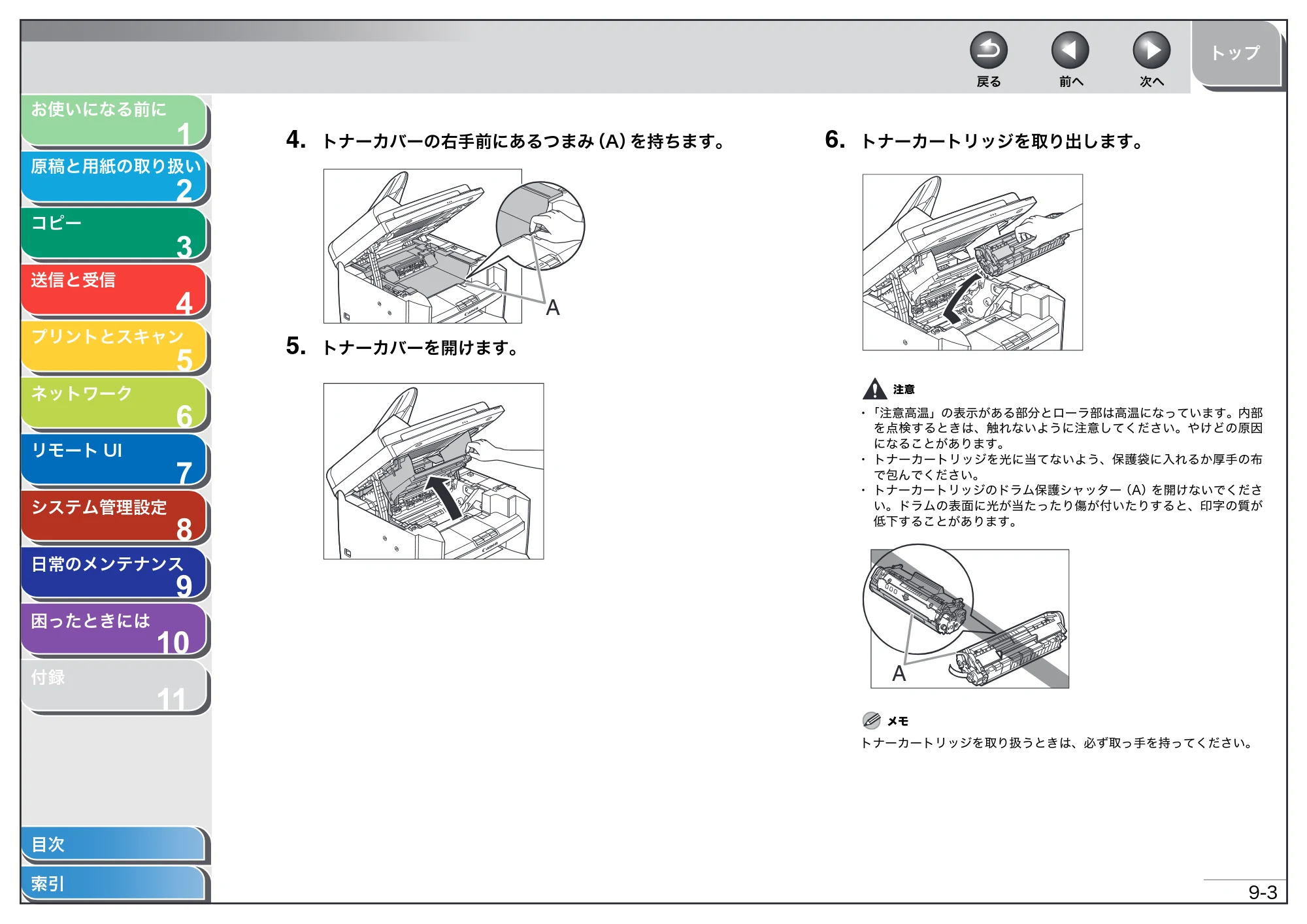Viewport: 1307px width, 924px height.
Task: Open chapter 1 お使いになる前に
Action: [x=114, y=120]
